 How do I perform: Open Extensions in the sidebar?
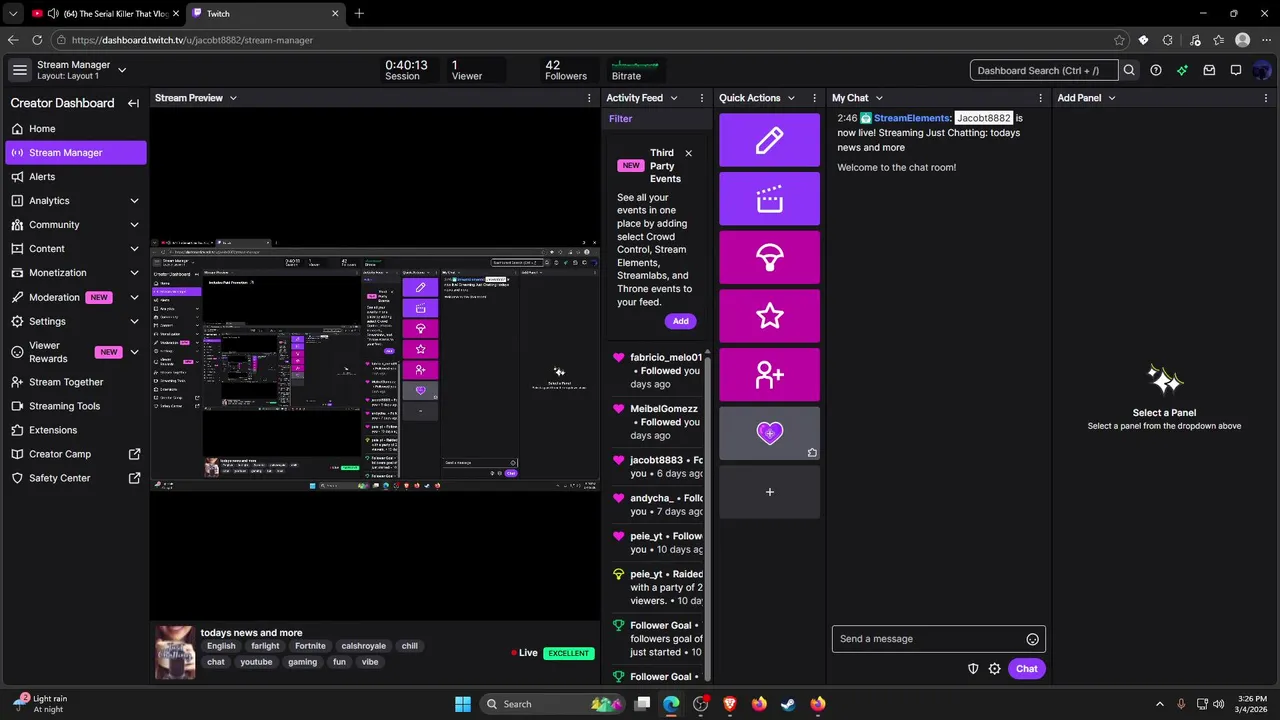click(75, 430)
